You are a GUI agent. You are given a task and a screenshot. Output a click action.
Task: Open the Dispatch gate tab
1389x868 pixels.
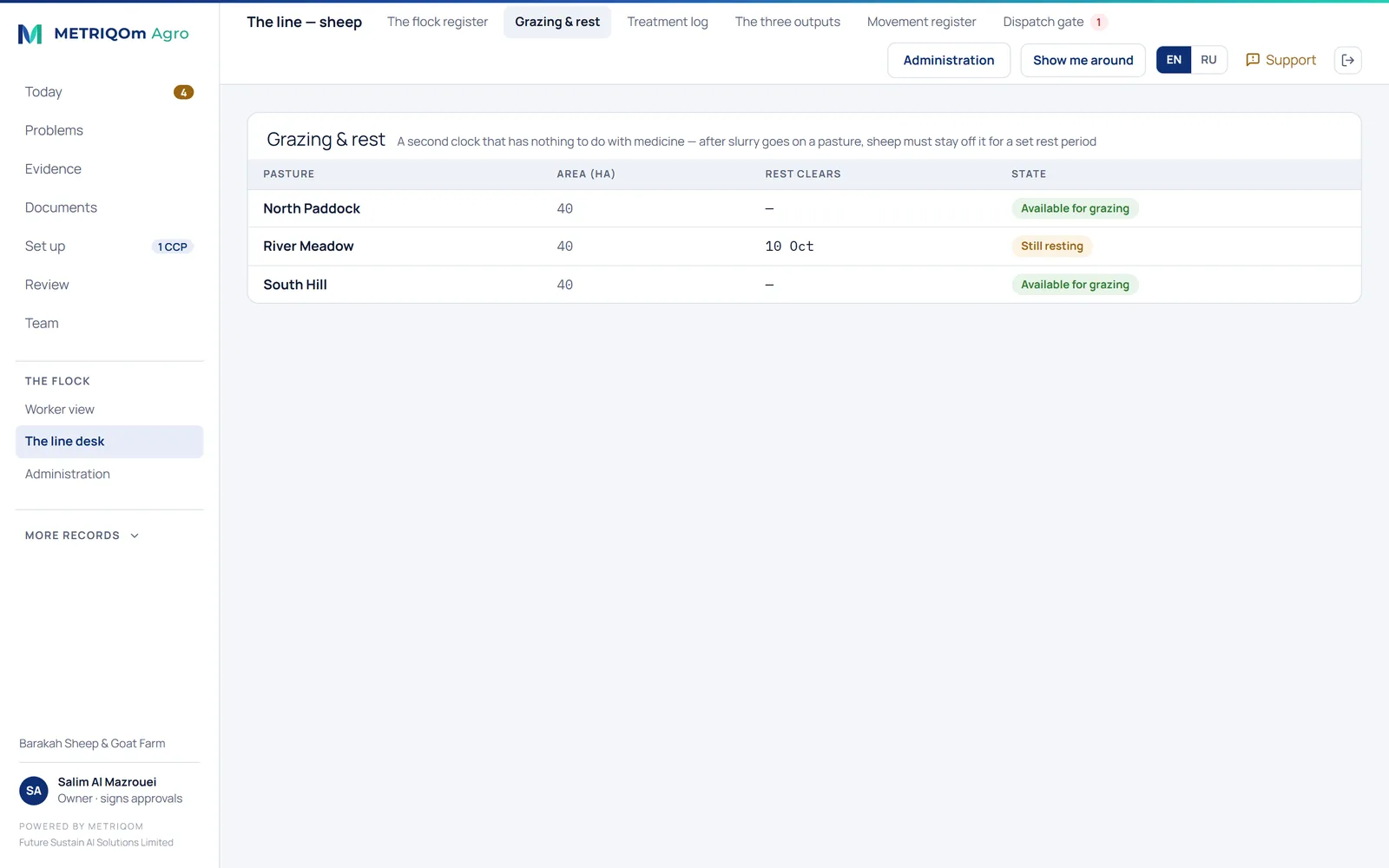pyautogui.click(x=1054, y=22)
